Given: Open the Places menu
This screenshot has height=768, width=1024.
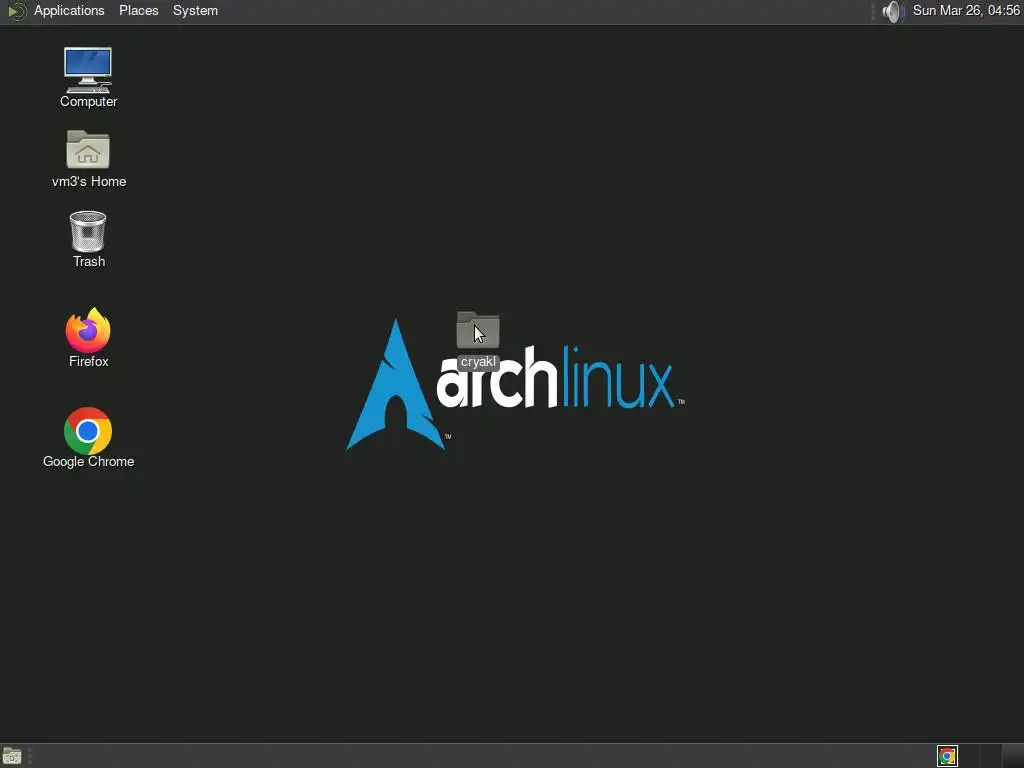Looking at the screenshot, I should pyautogui.click(x=138, y=10).
